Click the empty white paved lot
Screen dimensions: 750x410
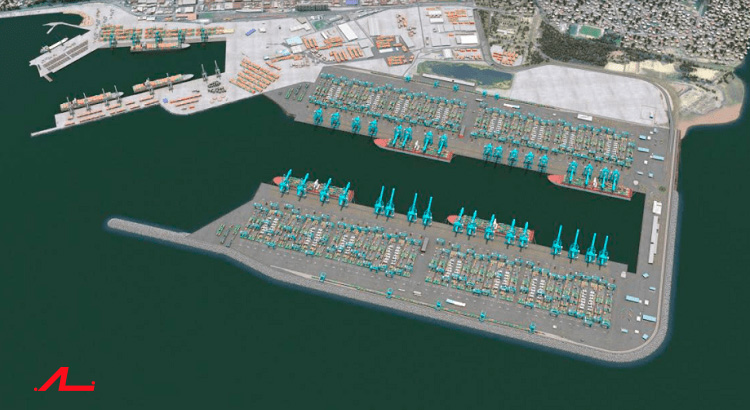[x=586, y=93]
